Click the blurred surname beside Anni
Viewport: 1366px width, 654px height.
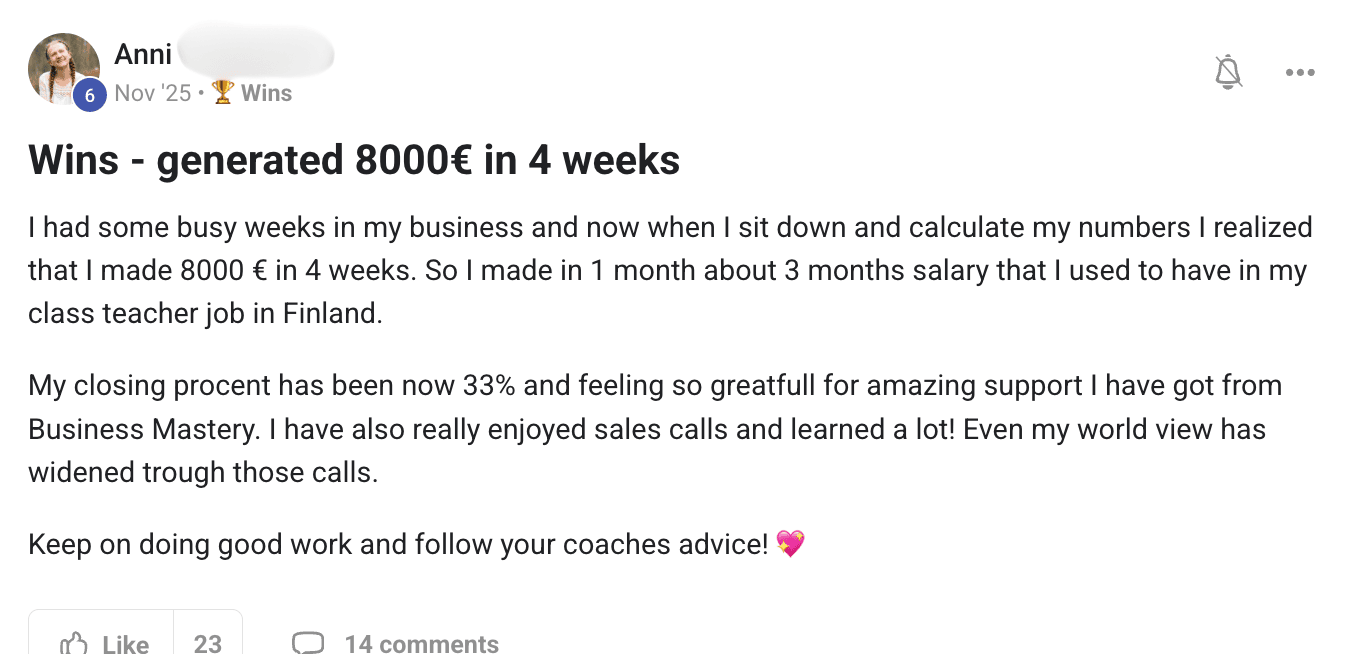click(257, 52)
